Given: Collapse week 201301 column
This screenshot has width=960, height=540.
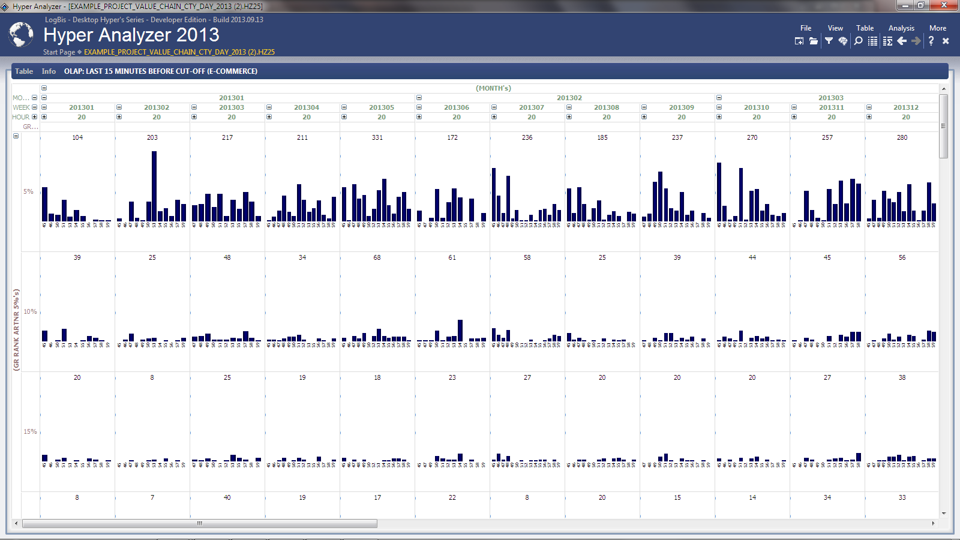Looking at the screenshot, I should tap(44, 107).
